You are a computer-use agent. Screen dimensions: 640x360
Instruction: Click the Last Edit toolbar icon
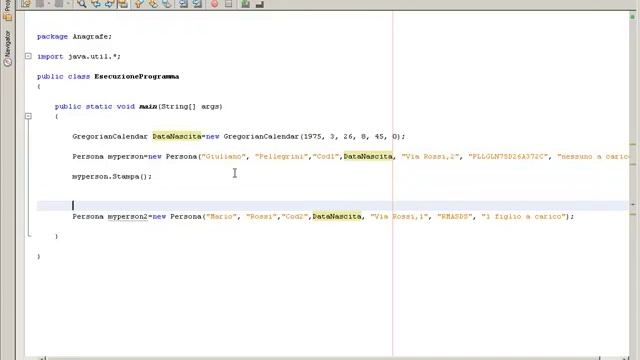pos(26,4)
